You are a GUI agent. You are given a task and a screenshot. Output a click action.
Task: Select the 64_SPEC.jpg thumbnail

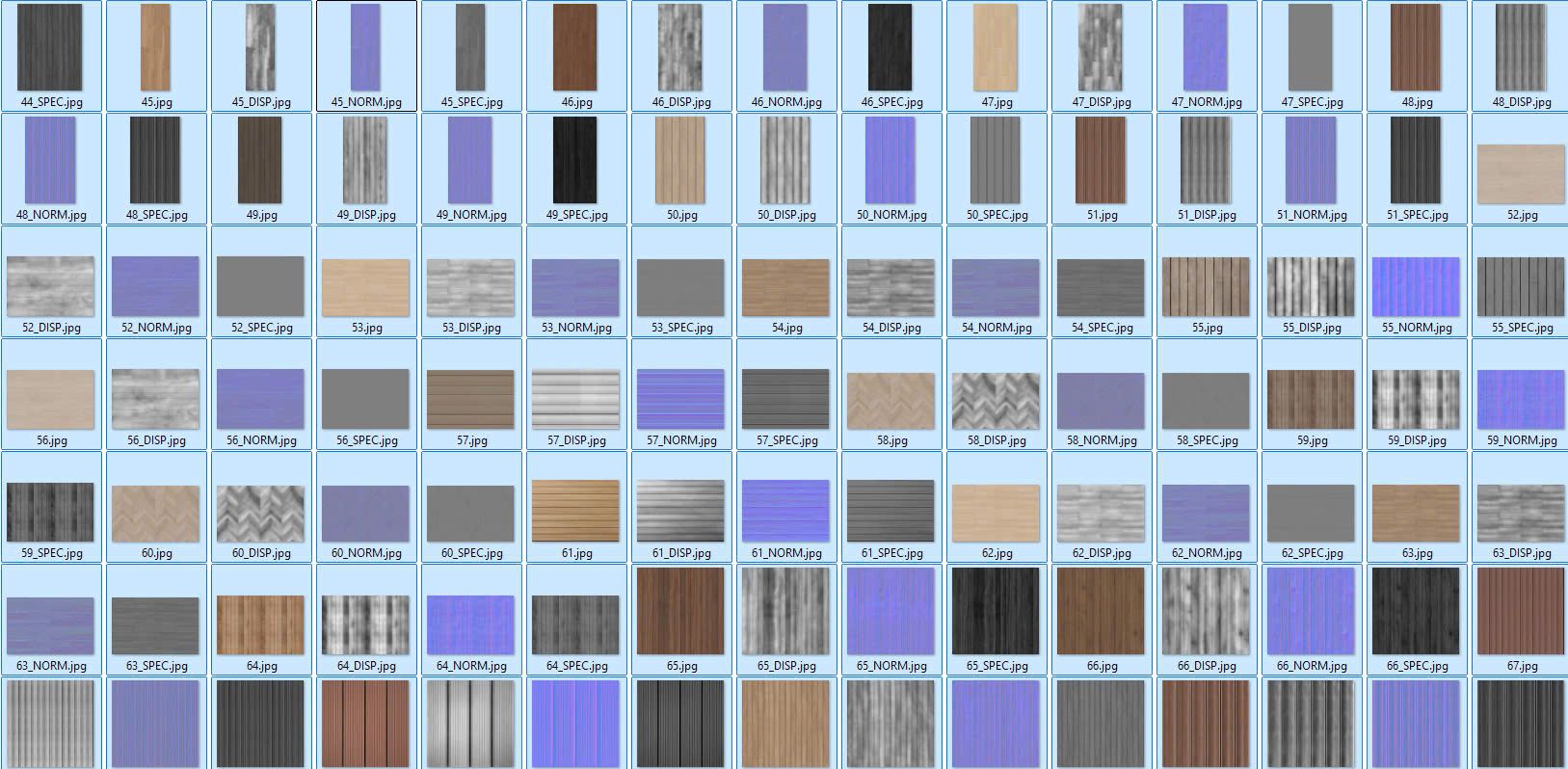pyautogui.click(x=576, y=625)
